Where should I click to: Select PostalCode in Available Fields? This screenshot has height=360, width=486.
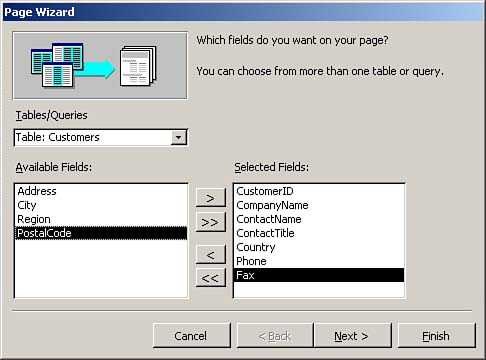(x=101, y=233)
